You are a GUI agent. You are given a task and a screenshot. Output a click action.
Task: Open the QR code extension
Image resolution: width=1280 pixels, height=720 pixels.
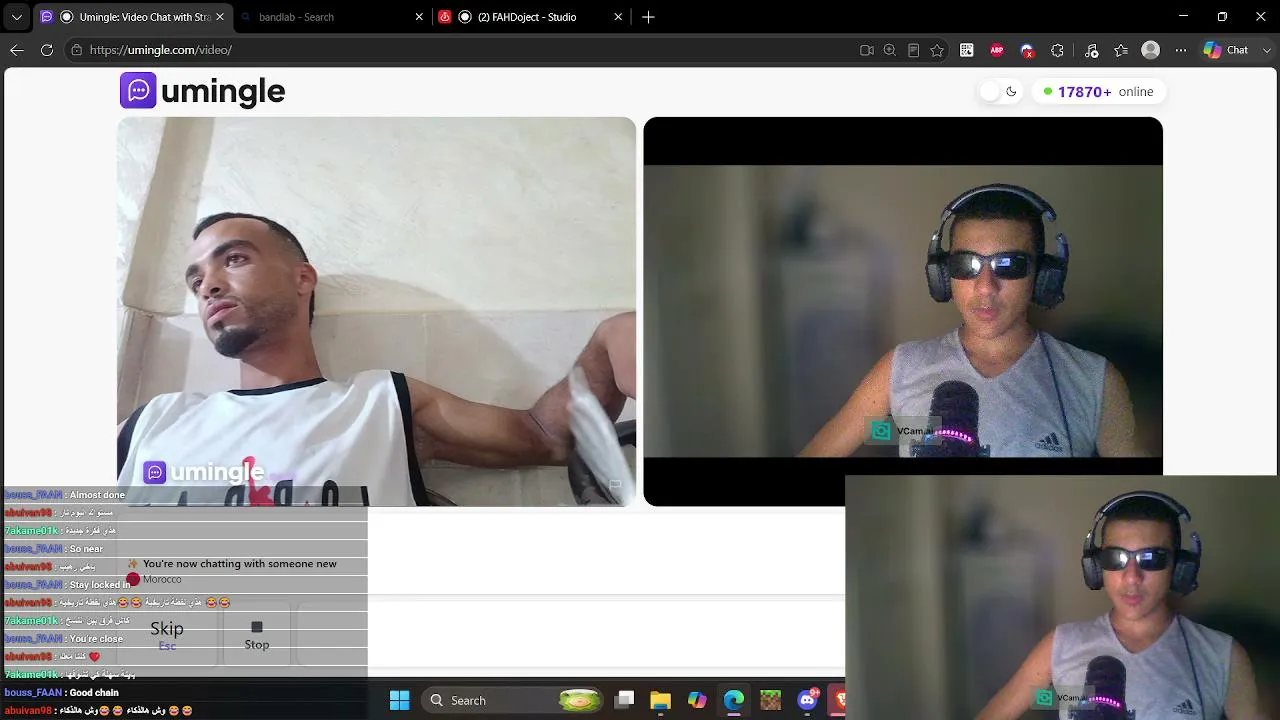click(x=967, y=50)
